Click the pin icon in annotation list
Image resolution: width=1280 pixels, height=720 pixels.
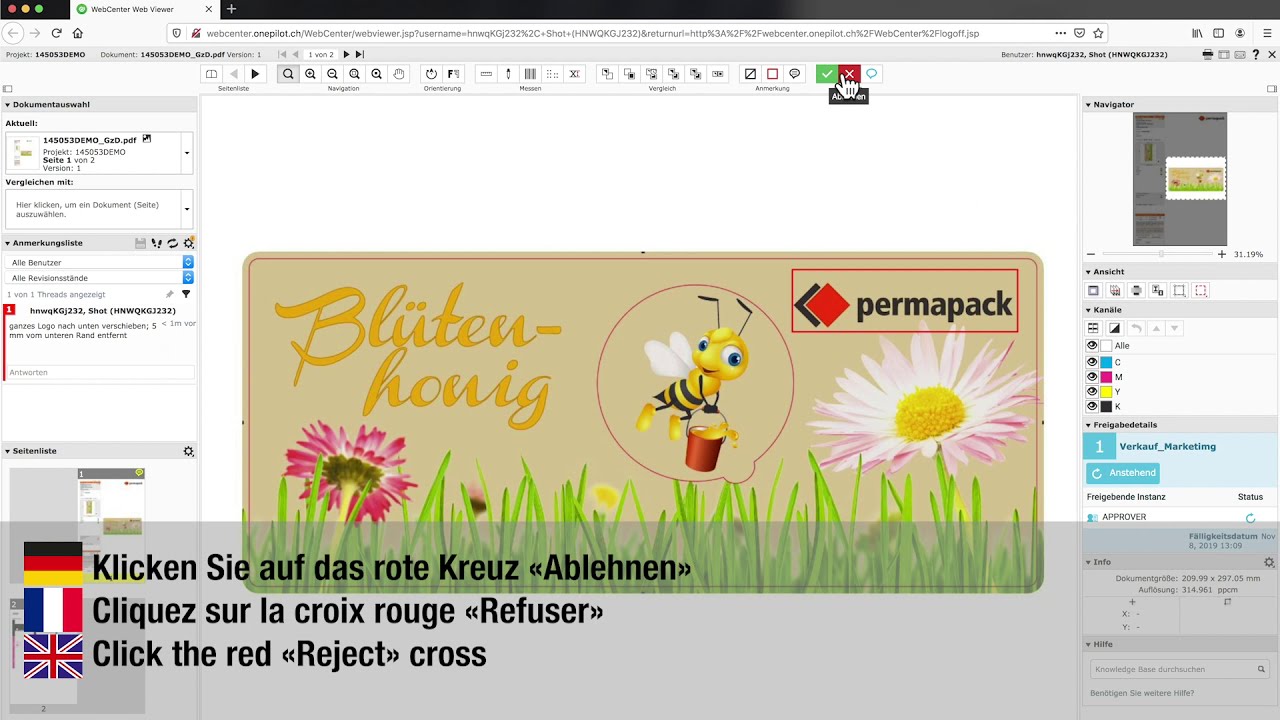coord(169,295)
